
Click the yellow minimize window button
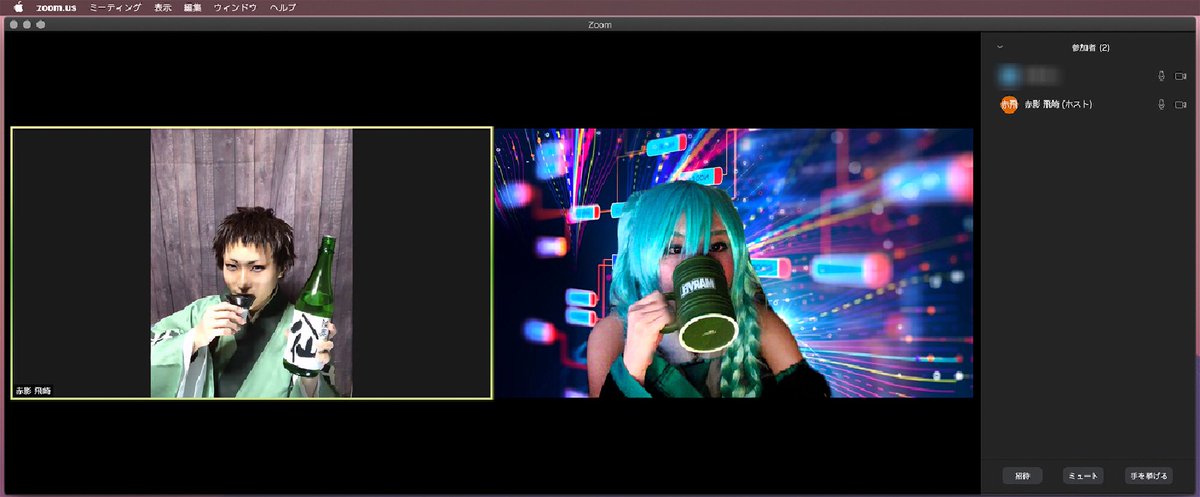(27, 25)
